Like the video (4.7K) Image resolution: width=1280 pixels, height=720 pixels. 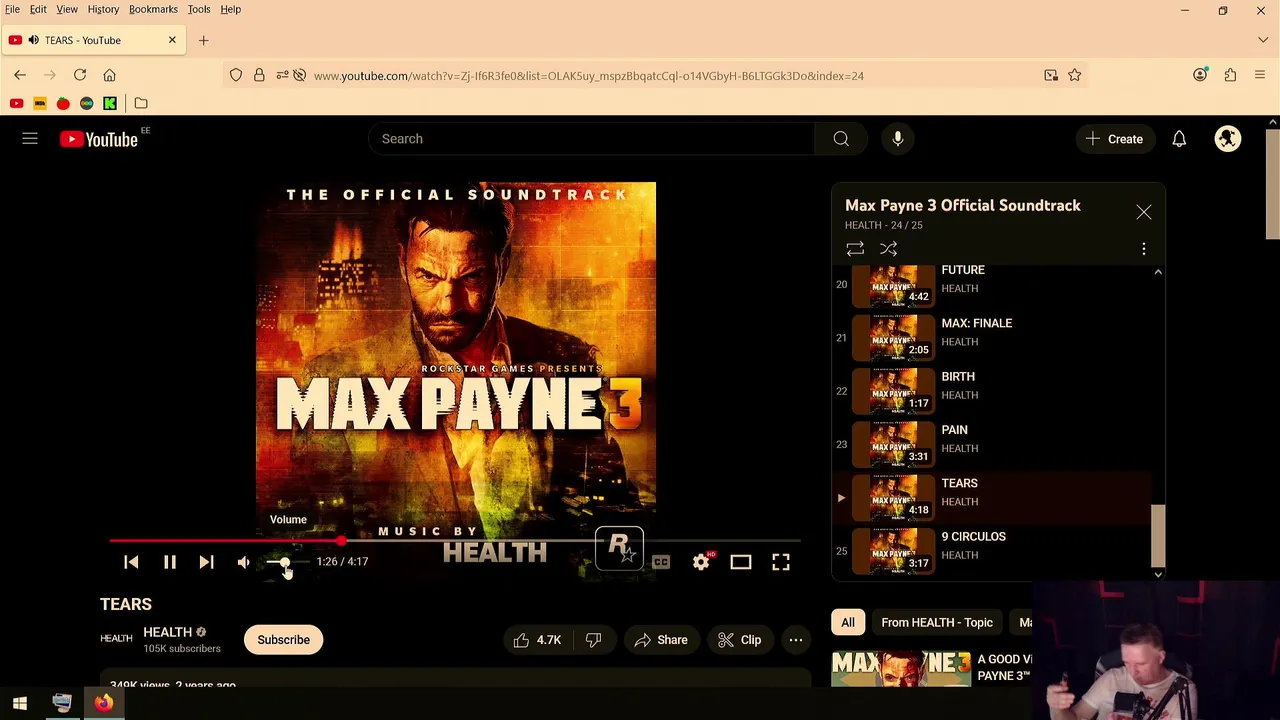537,640
